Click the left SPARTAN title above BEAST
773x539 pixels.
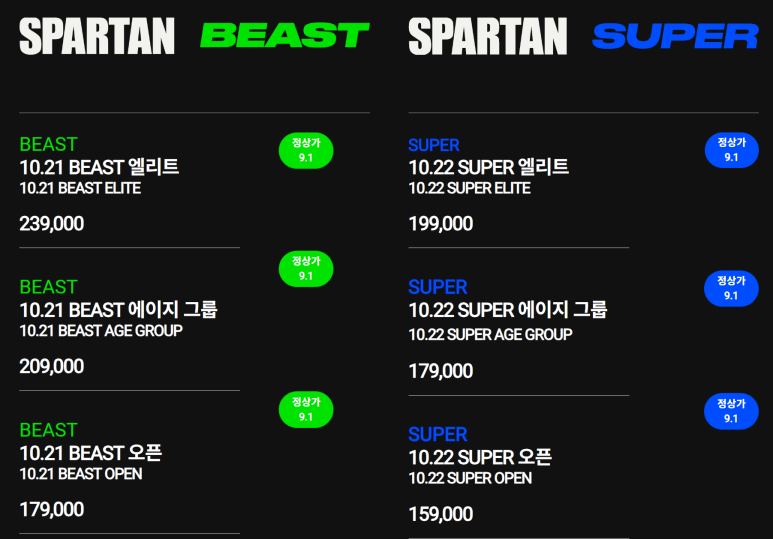click(x=97, y=36)
